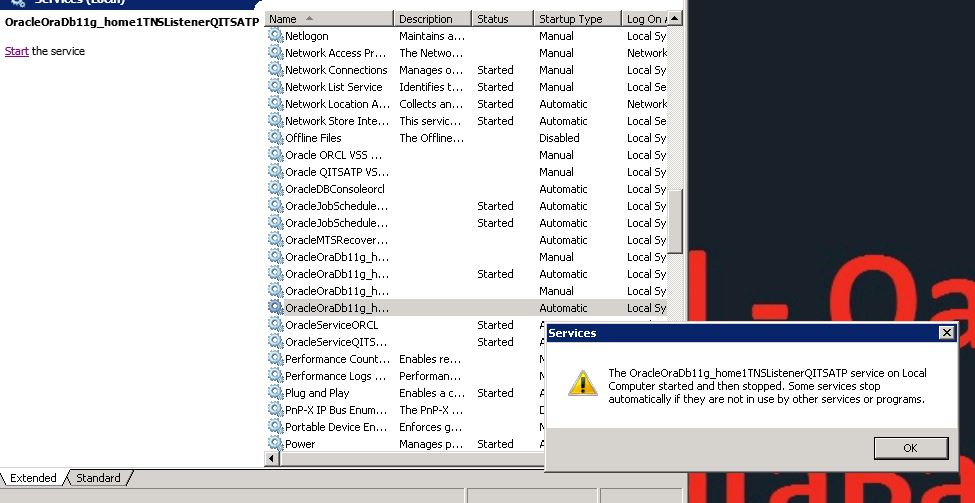Switch to the Standard tab

98,478
